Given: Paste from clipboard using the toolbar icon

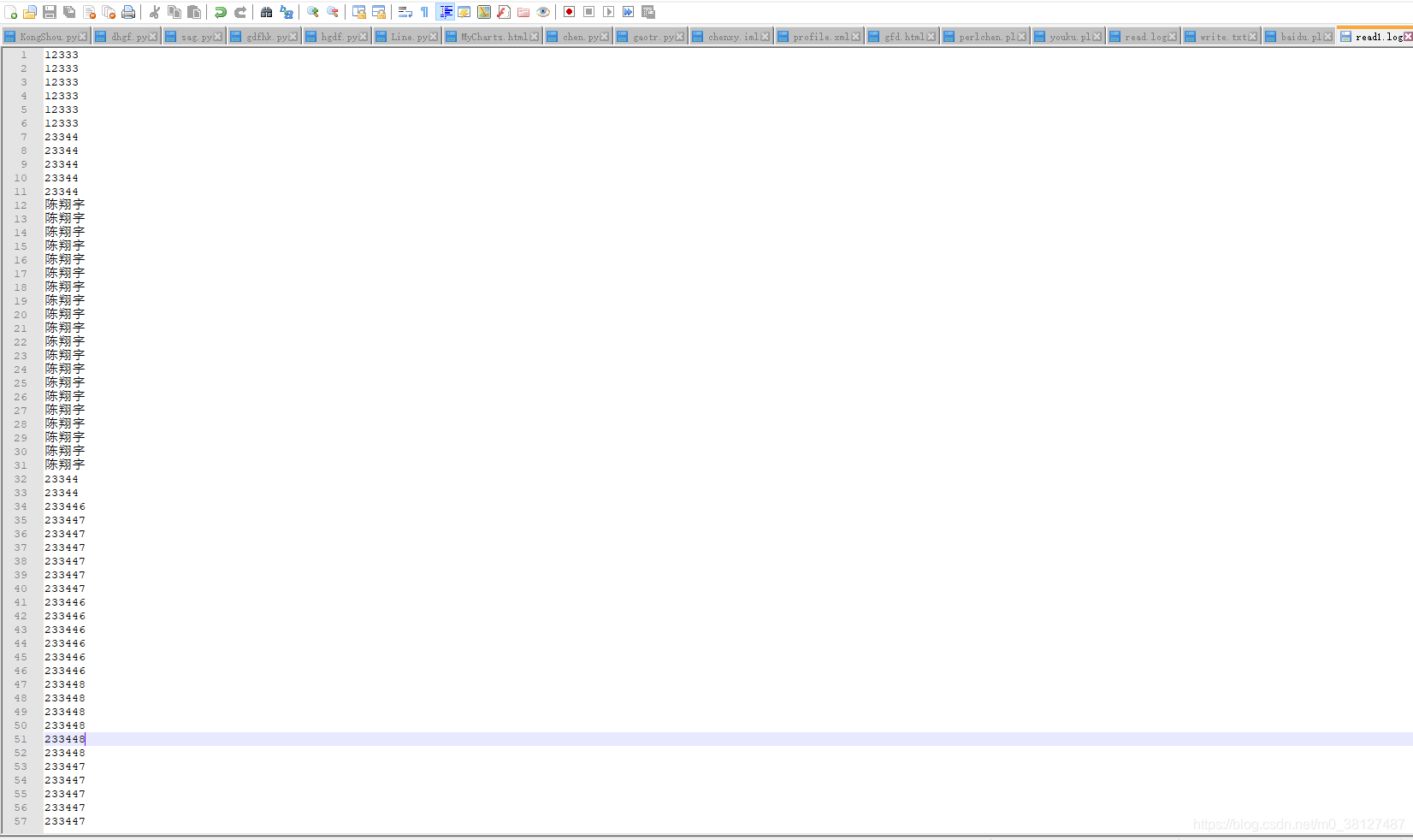Looking at the screenshot, I should pyautogui.click(x=194, y=12).
